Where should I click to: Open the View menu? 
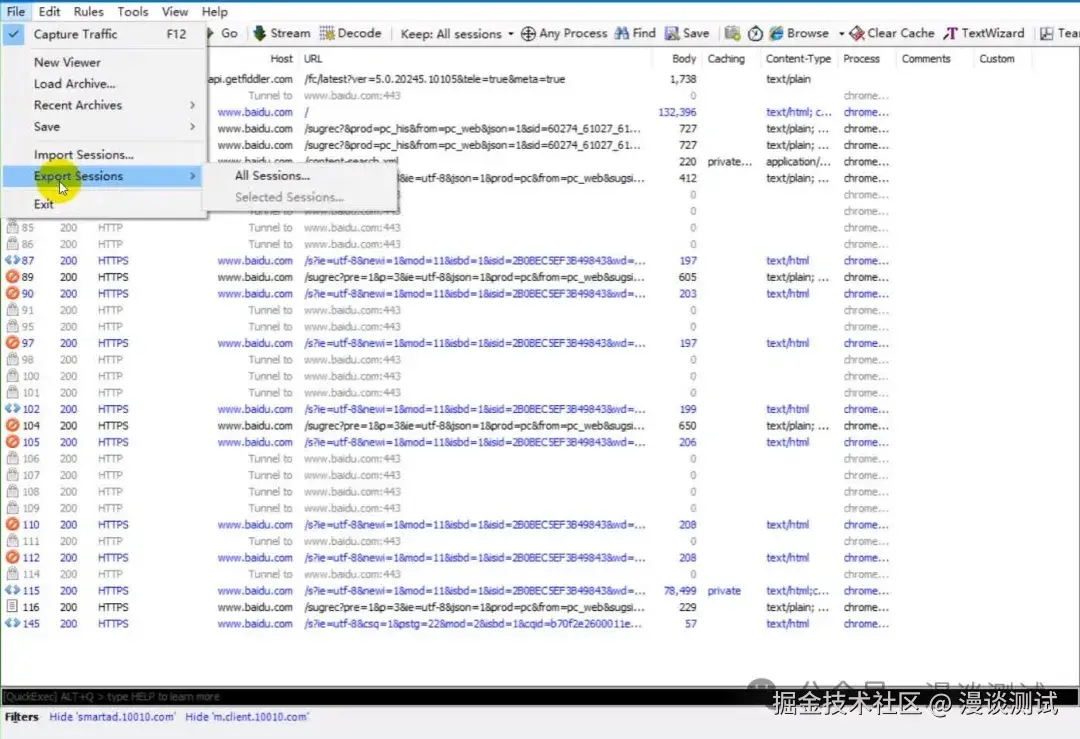(174, 12)
